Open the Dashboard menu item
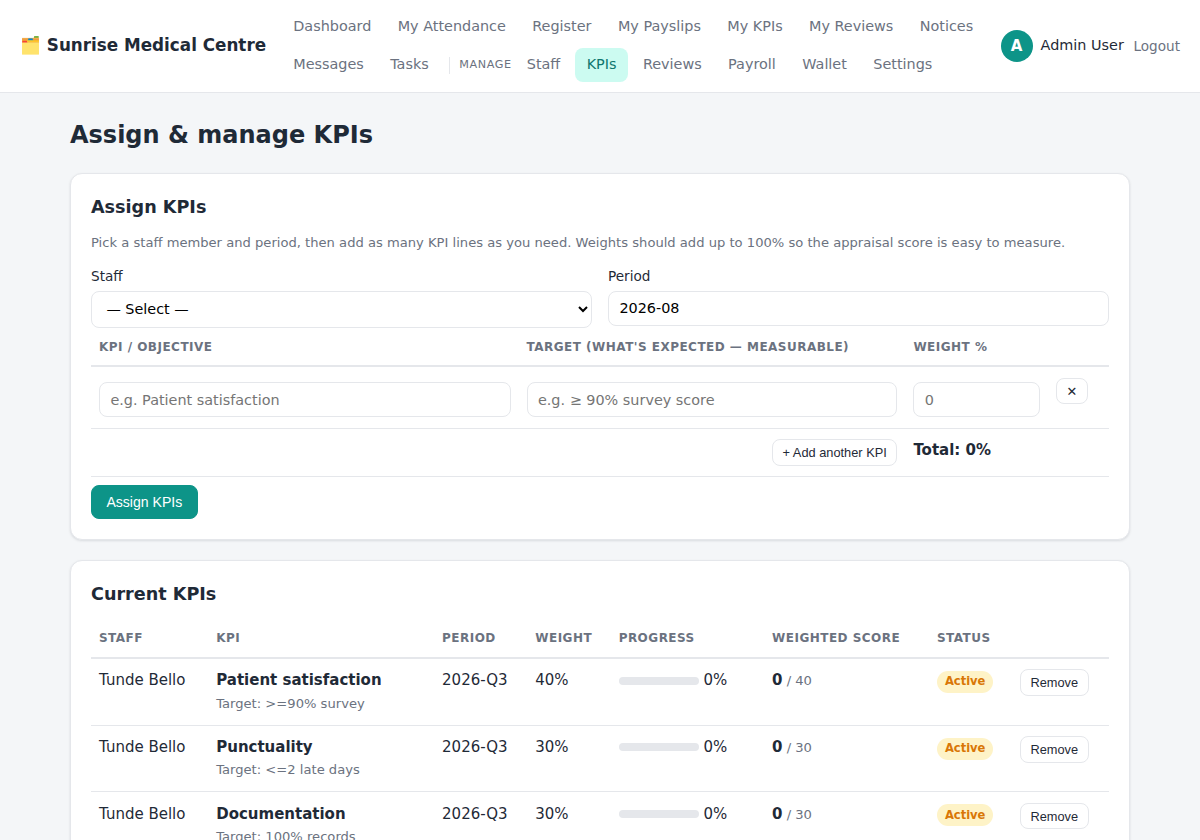Viewport: 1200px width, 840px height. pyautogui.click(x=332, y=26)
